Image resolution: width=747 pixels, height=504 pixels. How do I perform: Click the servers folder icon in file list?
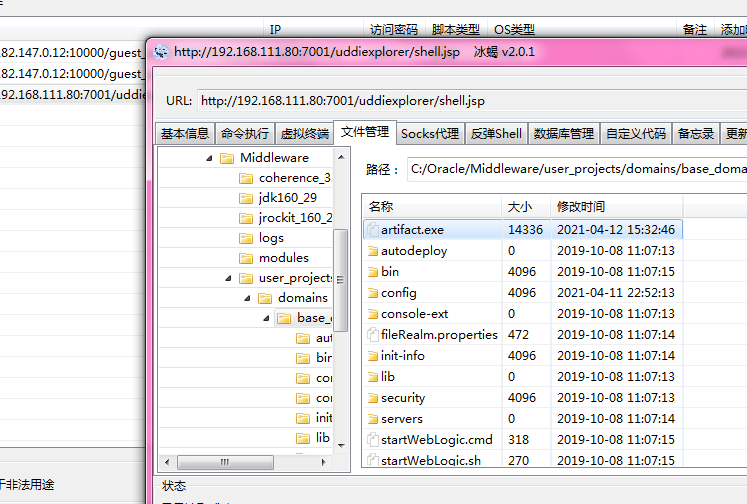click(373, 419)
